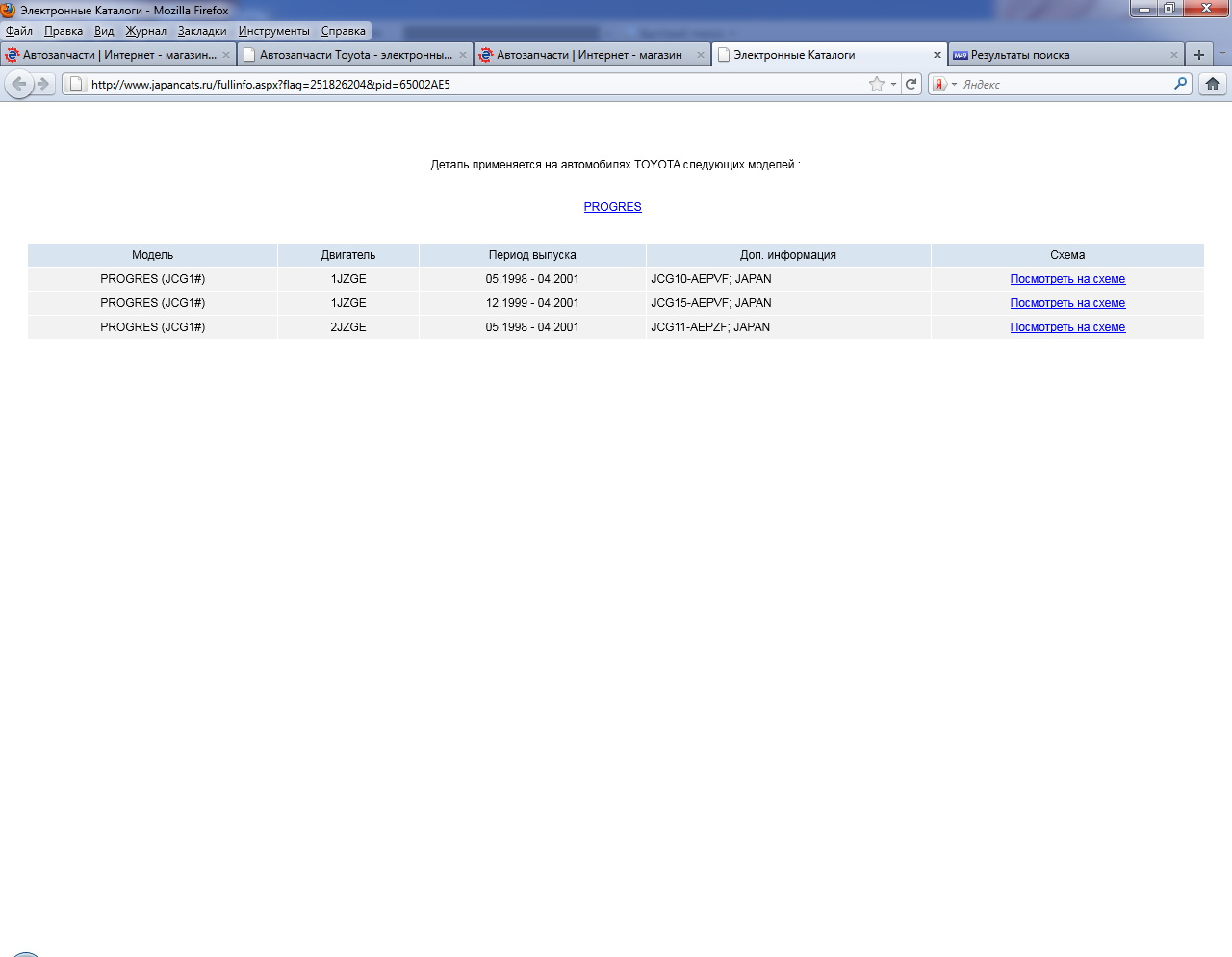Open a new tab with plus button
This screenshot has height=957, width=1232.
pyautogui.click(x=1198, y=55)
